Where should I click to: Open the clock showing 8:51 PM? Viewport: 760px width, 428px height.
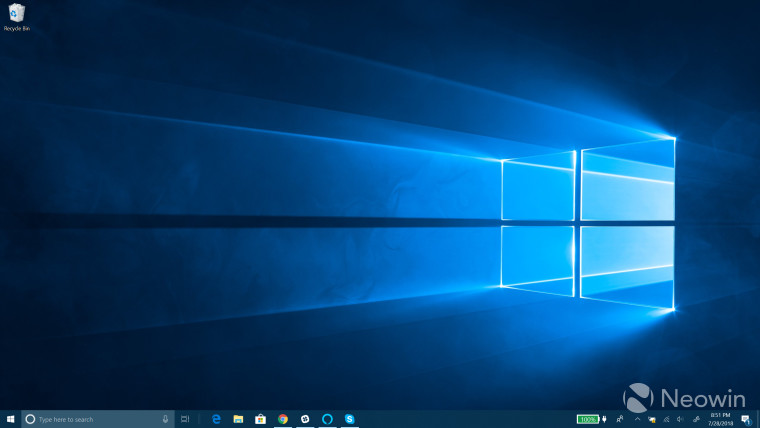click(x=720, y=419)
